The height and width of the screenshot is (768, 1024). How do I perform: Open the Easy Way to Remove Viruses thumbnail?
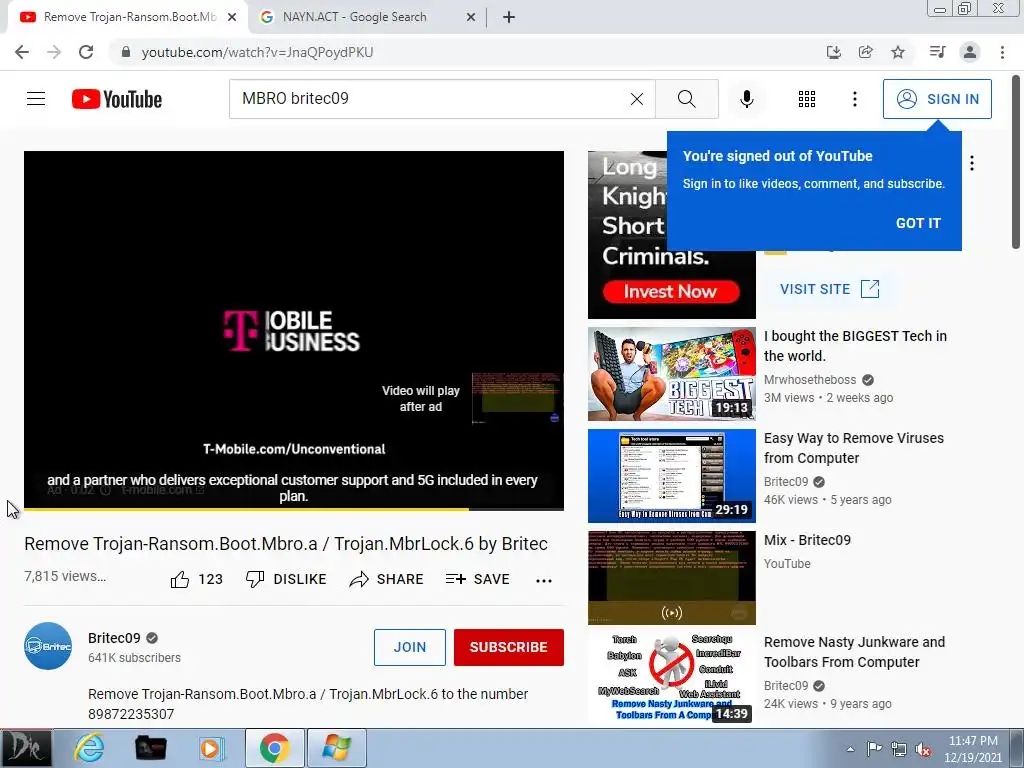click(x=671, y=475)
